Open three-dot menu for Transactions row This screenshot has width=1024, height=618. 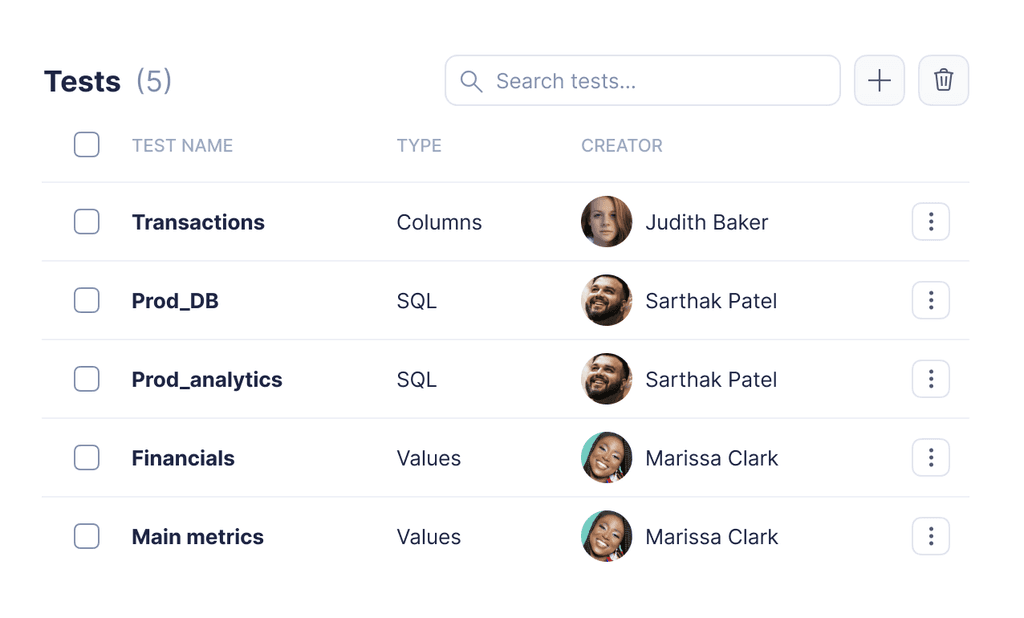[931, 222]
